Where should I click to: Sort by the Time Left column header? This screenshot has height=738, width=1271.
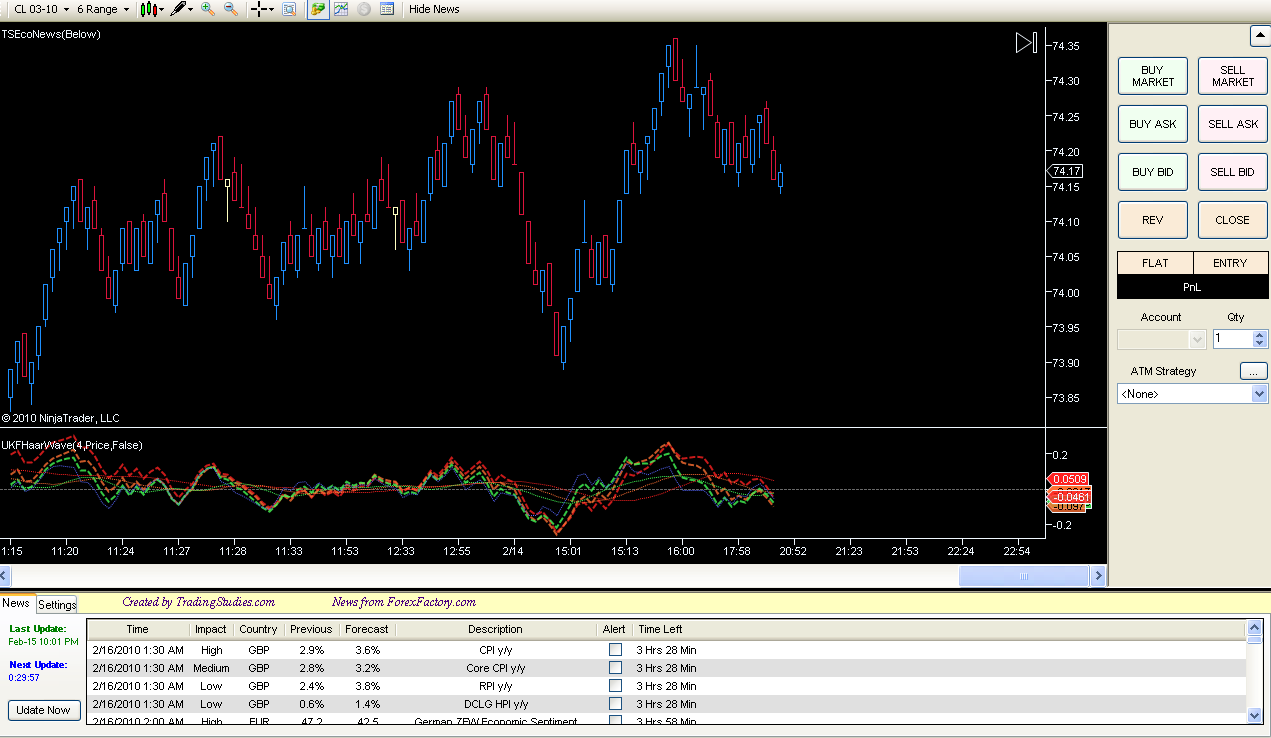click(x=660, y=629)
